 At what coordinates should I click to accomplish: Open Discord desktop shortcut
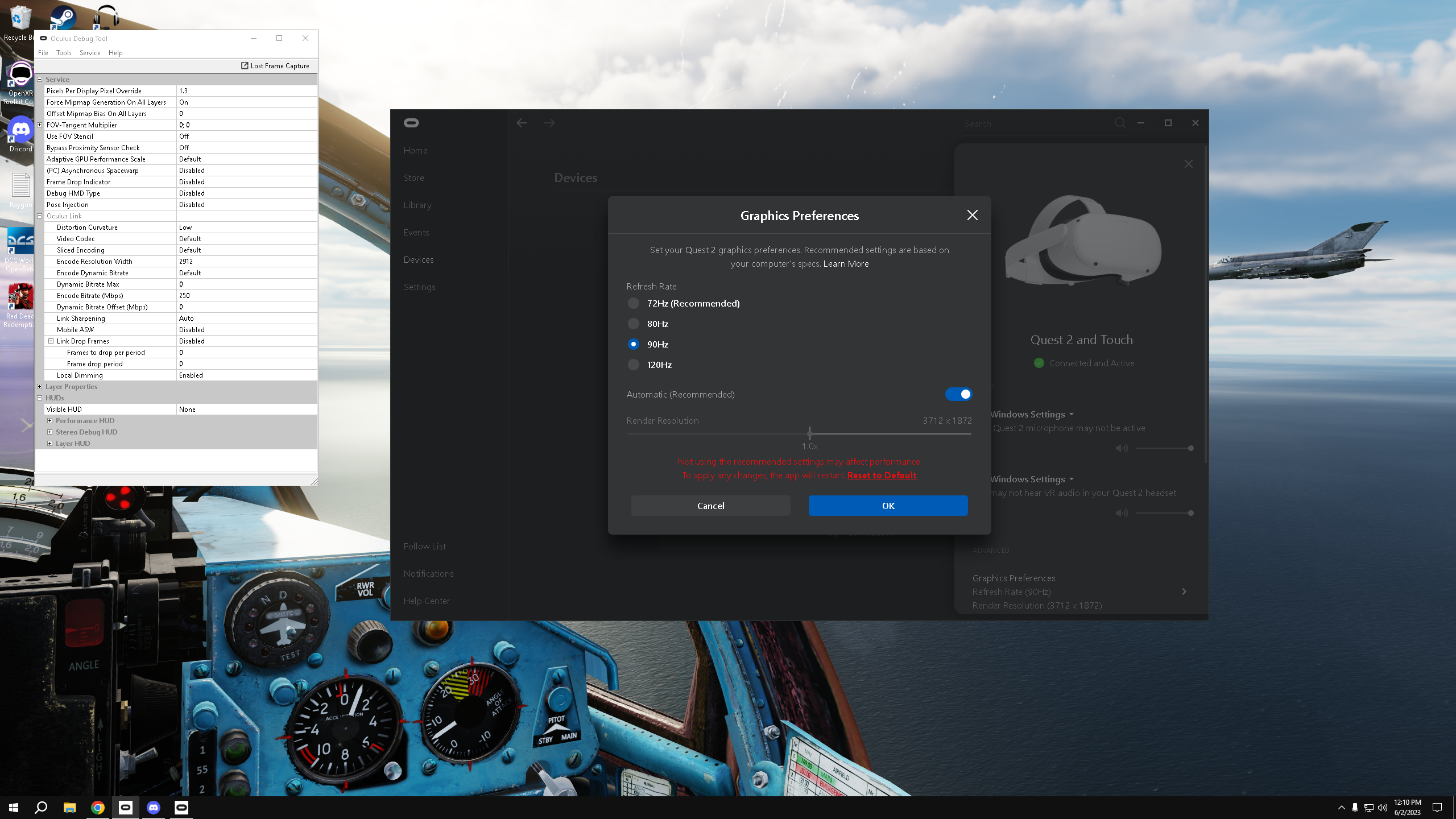pos(20,134)
